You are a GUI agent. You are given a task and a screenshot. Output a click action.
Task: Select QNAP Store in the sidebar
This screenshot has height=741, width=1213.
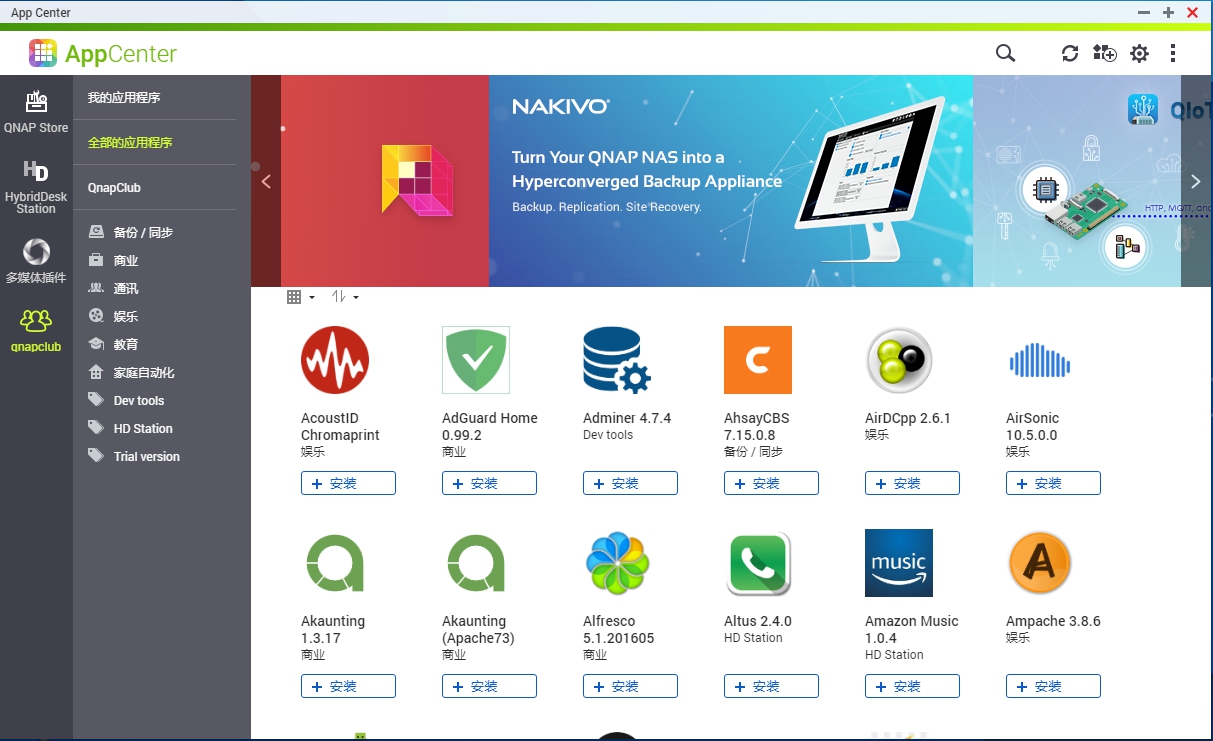pyautogui.click(x=36, y=111)
